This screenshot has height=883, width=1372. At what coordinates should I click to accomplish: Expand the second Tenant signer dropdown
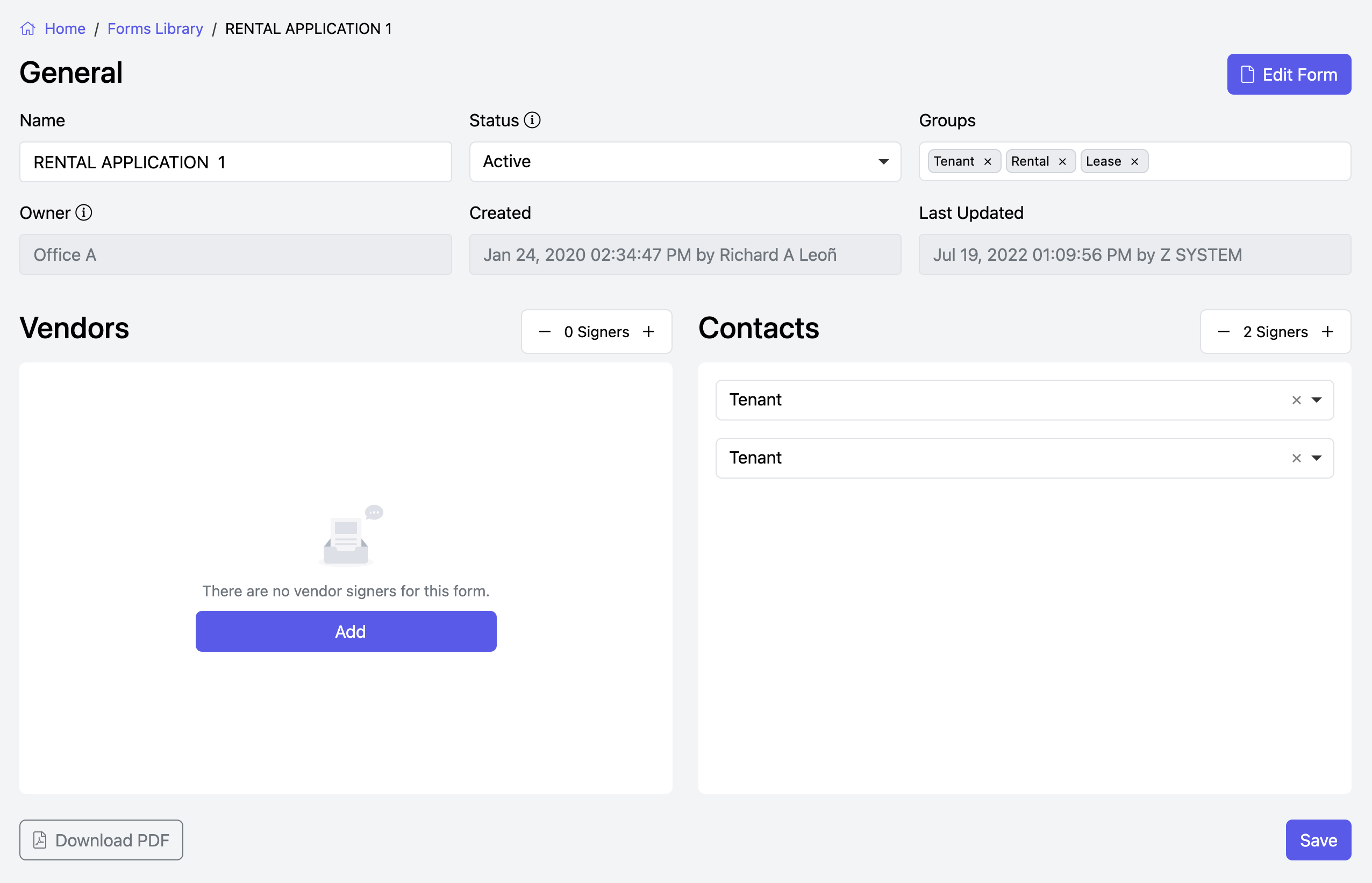point(1317,458)
